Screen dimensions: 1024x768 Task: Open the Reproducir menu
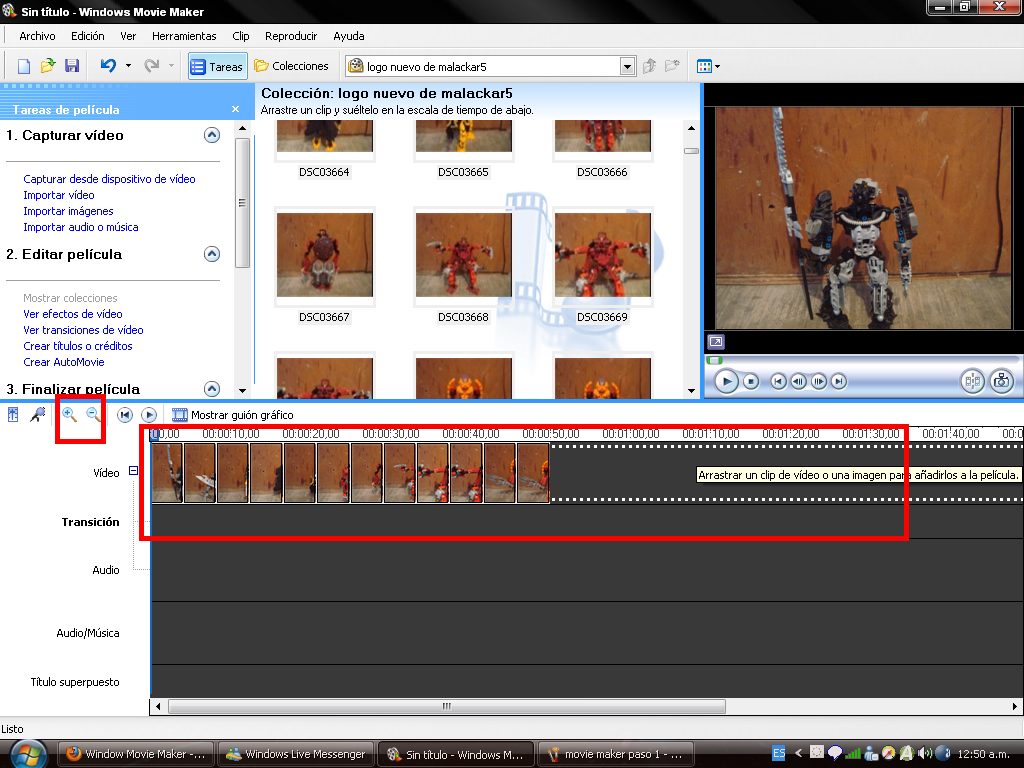click(x=290, y=35)
